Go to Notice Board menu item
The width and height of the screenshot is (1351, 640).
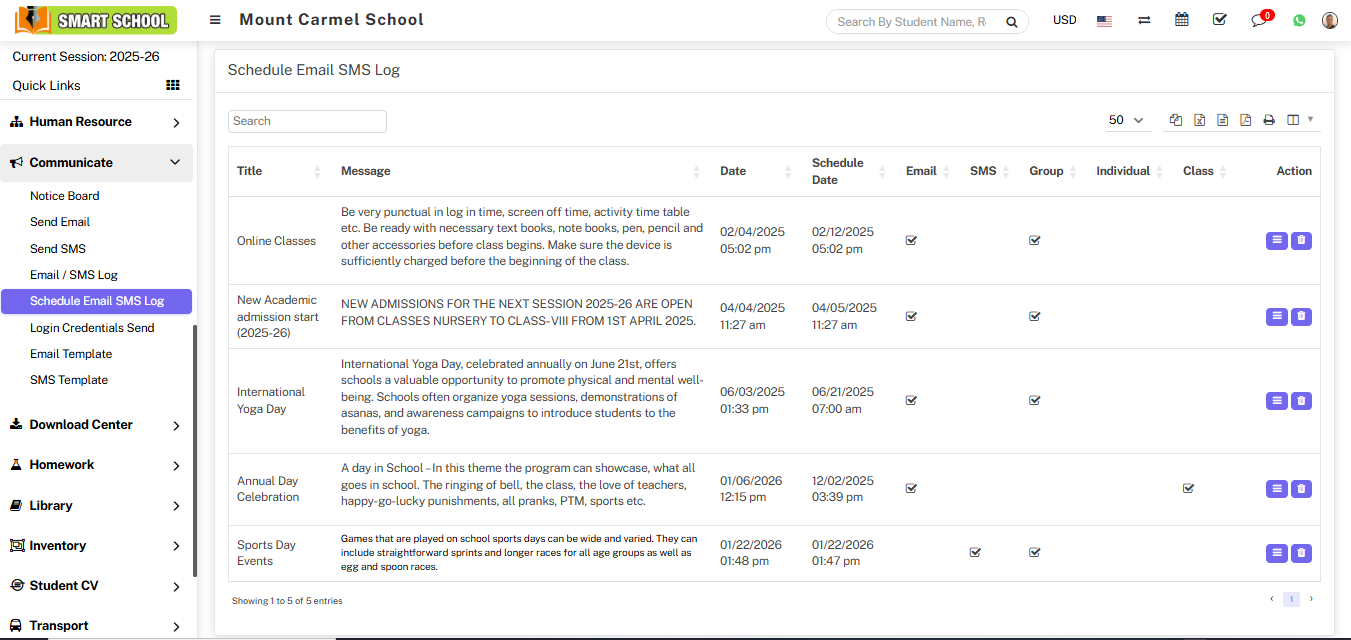65,196
